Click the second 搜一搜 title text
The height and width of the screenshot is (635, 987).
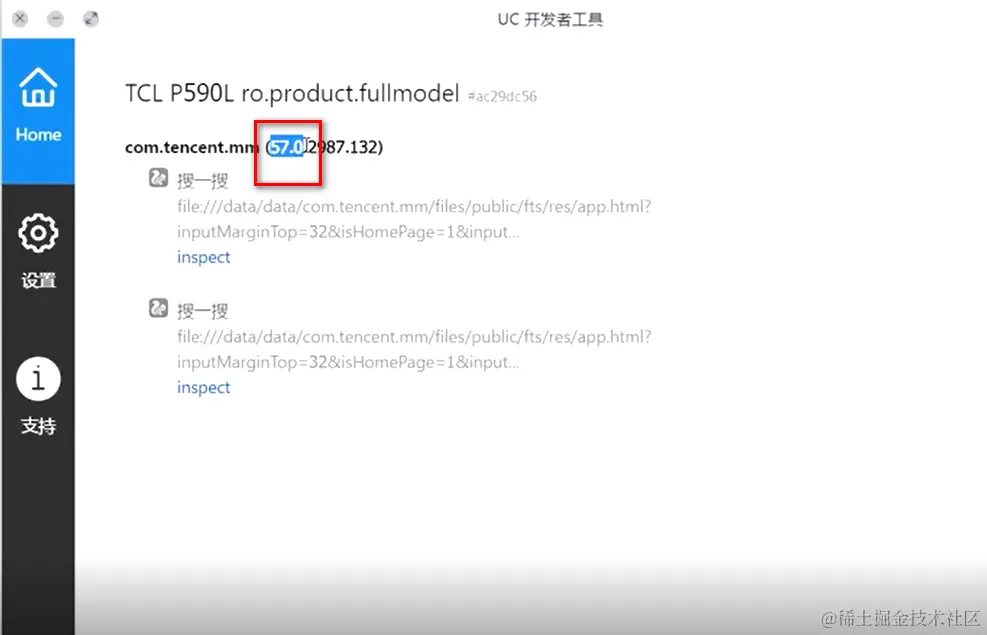point(203,311)
